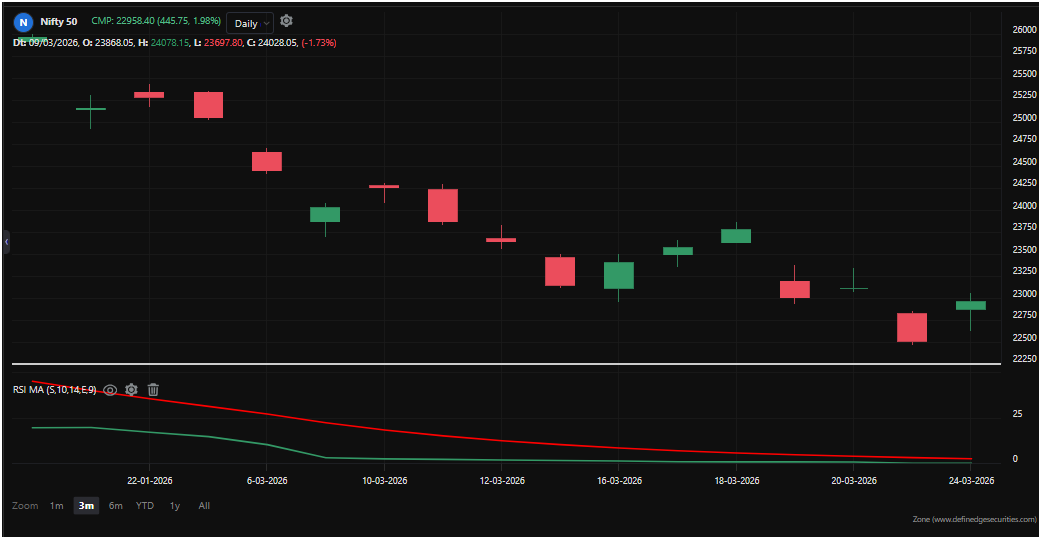Open RSI MA indicator settings gear

(x=131, y=390)
